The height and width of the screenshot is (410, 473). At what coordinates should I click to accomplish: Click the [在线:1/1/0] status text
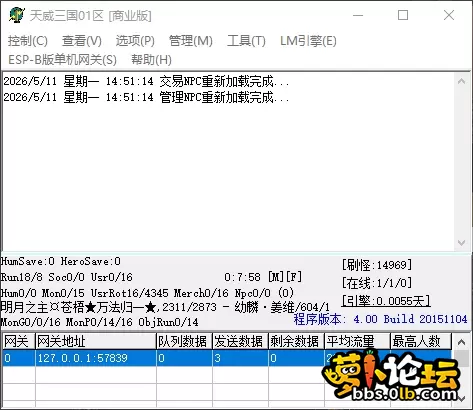[377, 283]
